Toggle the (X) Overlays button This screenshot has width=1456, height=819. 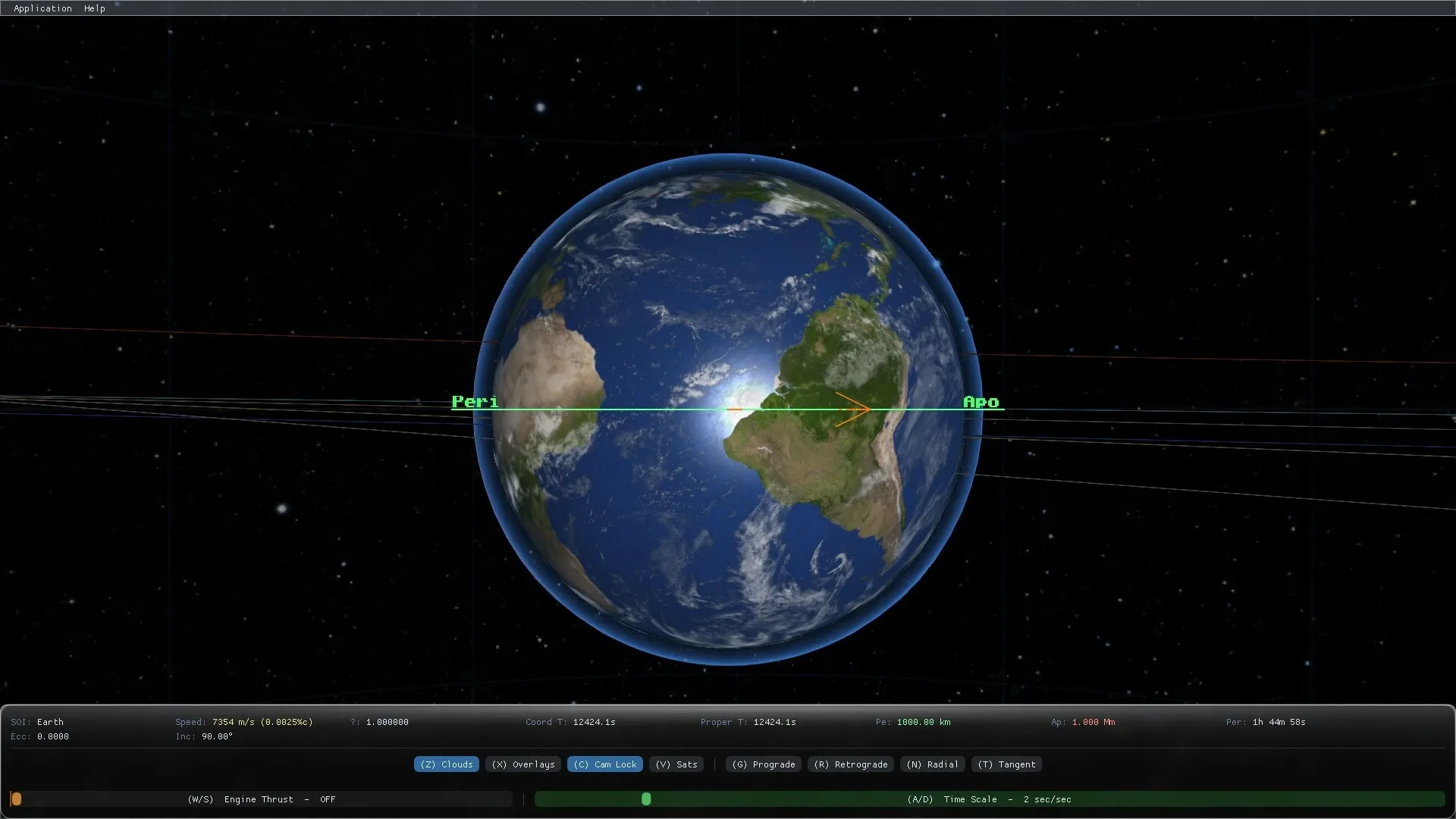(523, 764)
